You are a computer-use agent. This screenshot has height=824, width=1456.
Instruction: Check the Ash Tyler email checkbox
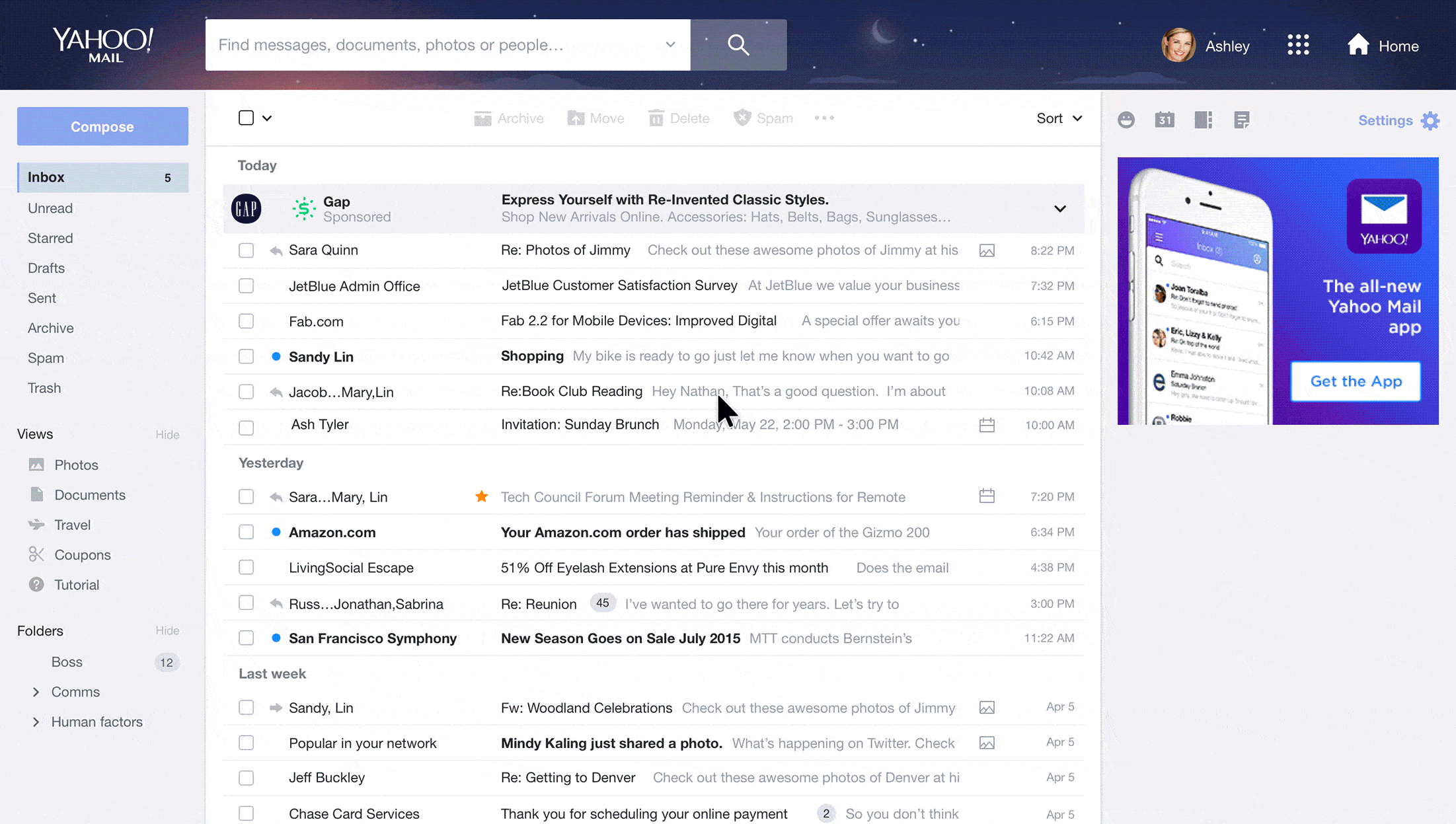[x=246, y=428]
